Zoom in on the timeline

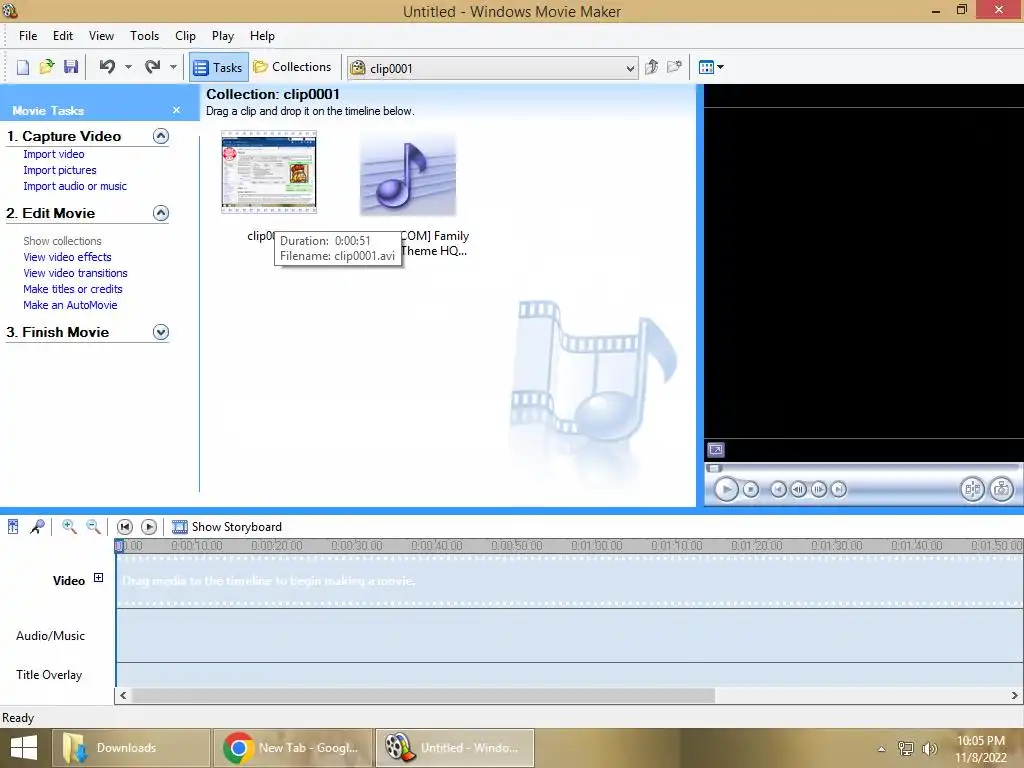coord(69,526)
